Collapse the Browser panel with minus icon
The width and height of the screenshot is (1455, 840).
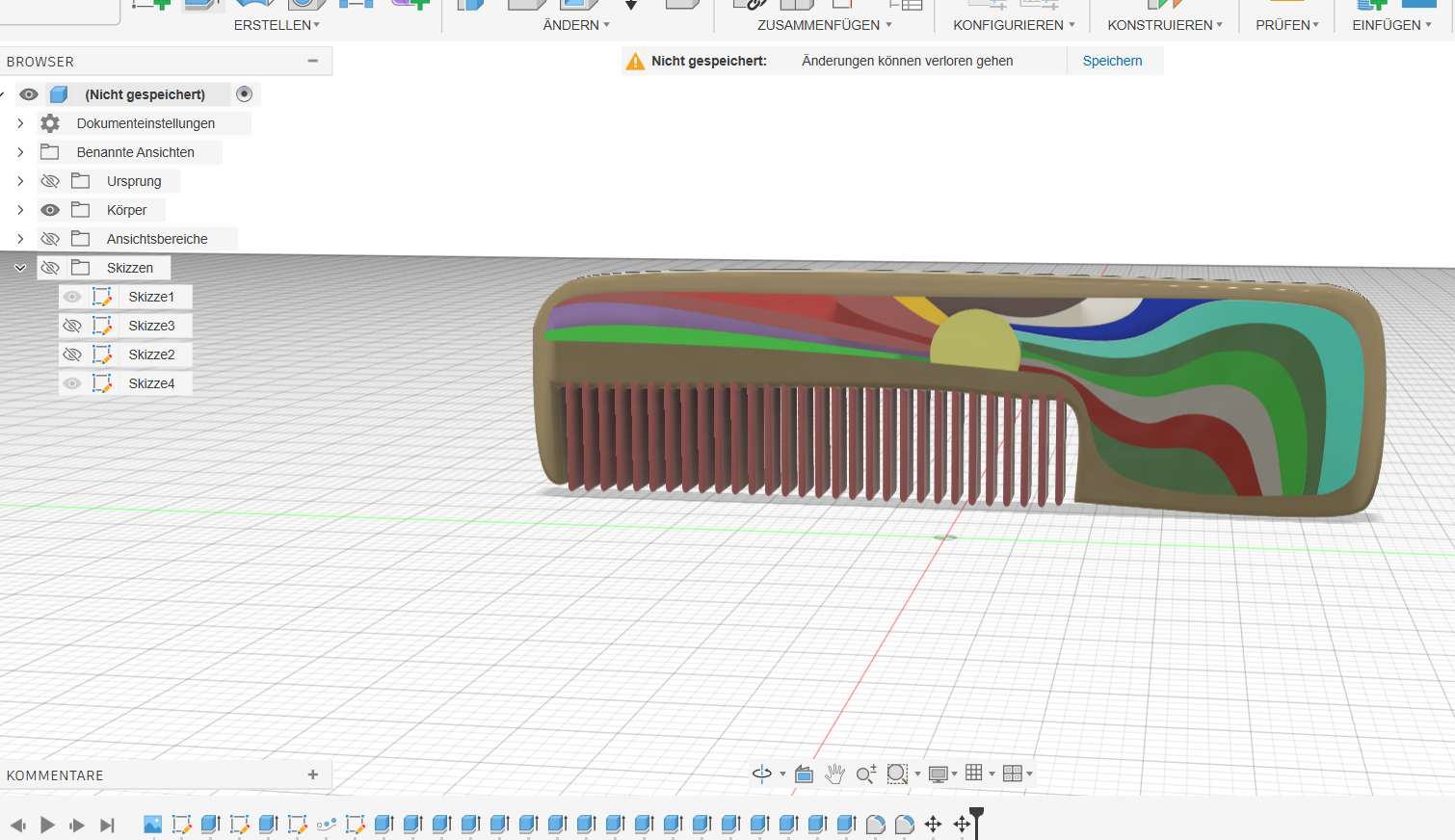312,61
